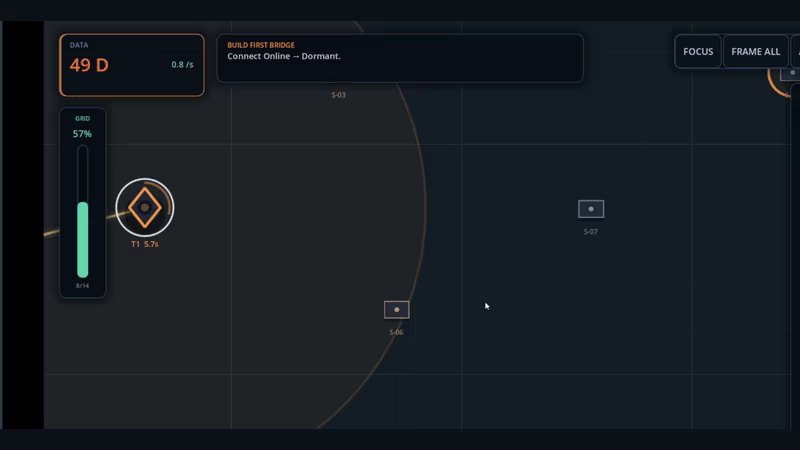Image resolution: width=800 pixels, height=450 pixels.
Task: Click the GRID 57% readout
Action: (82, 134)
